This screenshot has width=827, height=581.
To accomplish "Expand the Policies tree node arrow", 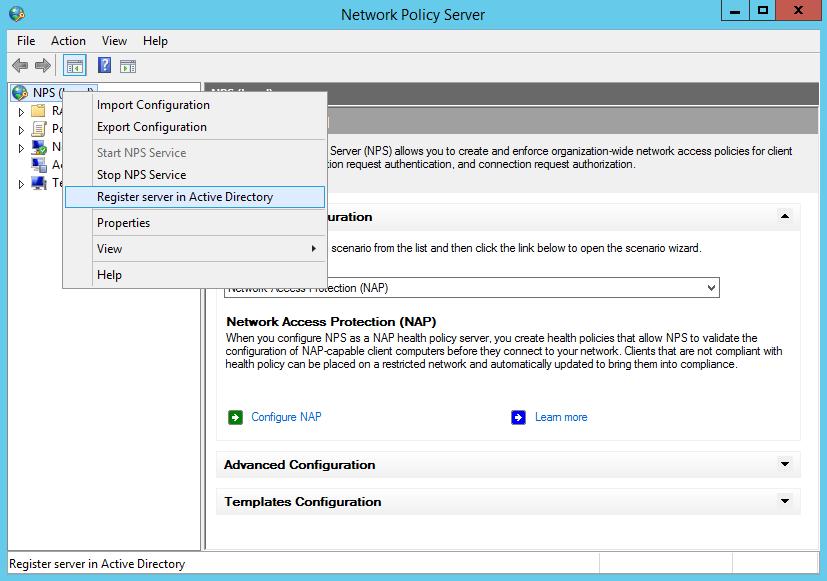I will (x=21, y=129).
